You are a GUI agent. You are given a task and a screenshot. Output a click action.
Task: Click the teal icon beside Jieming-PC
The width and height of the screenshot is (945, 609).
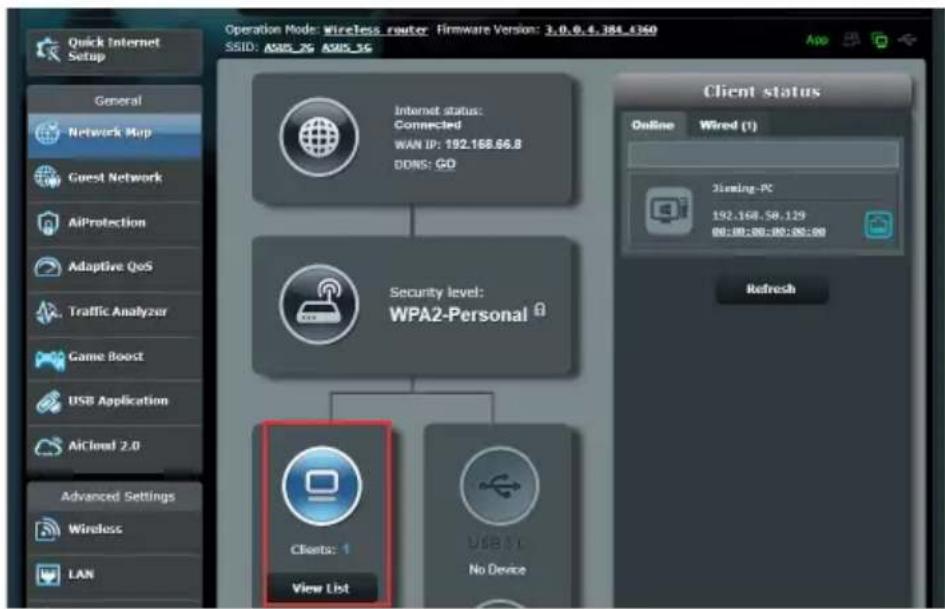point(878,225)
